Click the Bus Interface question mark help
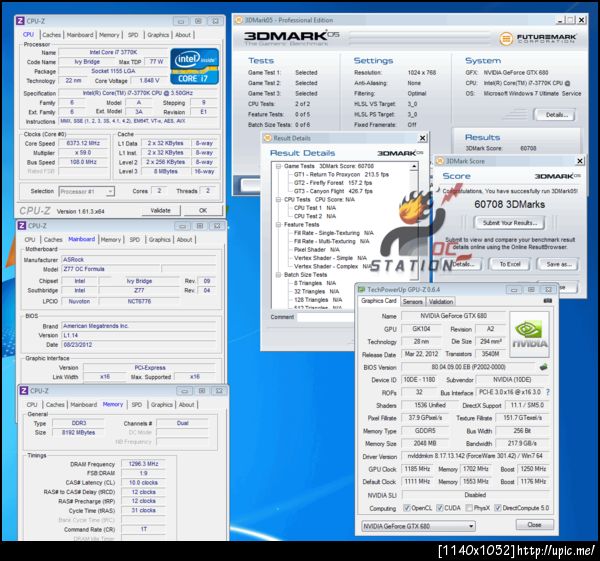 point(548,392)
